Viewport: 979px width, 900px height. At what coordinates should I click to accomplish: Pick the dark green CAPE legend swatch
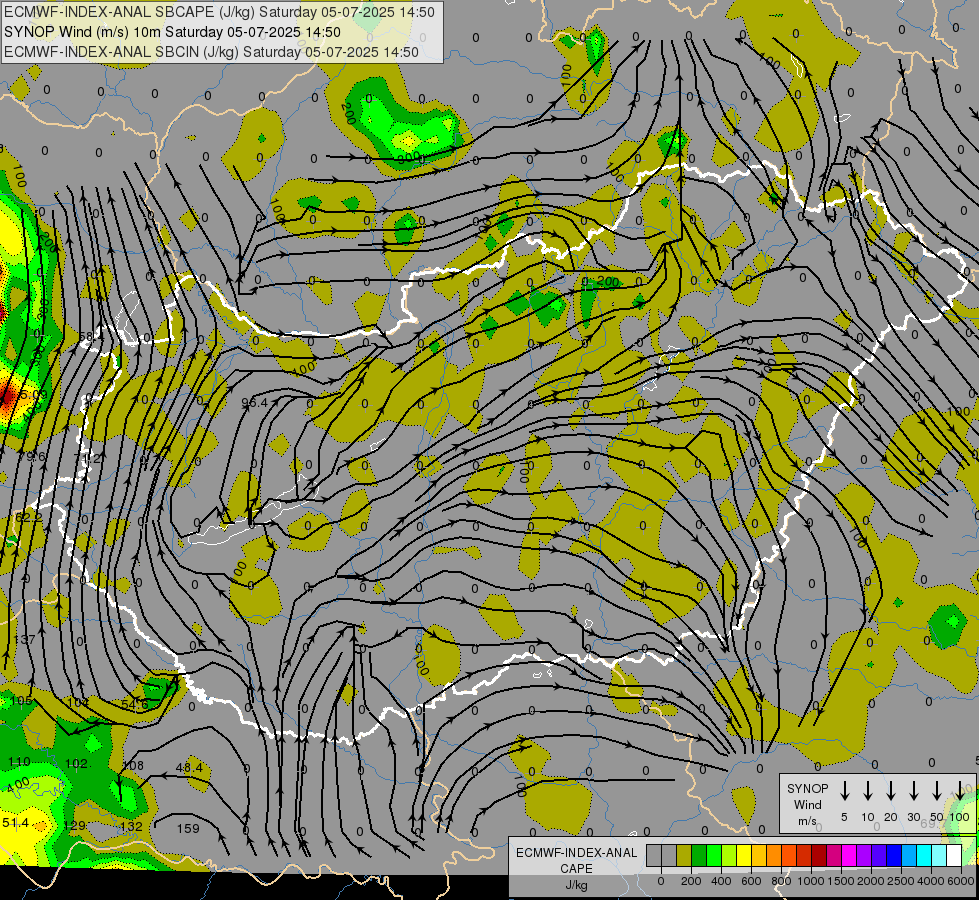[x=699, y=855]
